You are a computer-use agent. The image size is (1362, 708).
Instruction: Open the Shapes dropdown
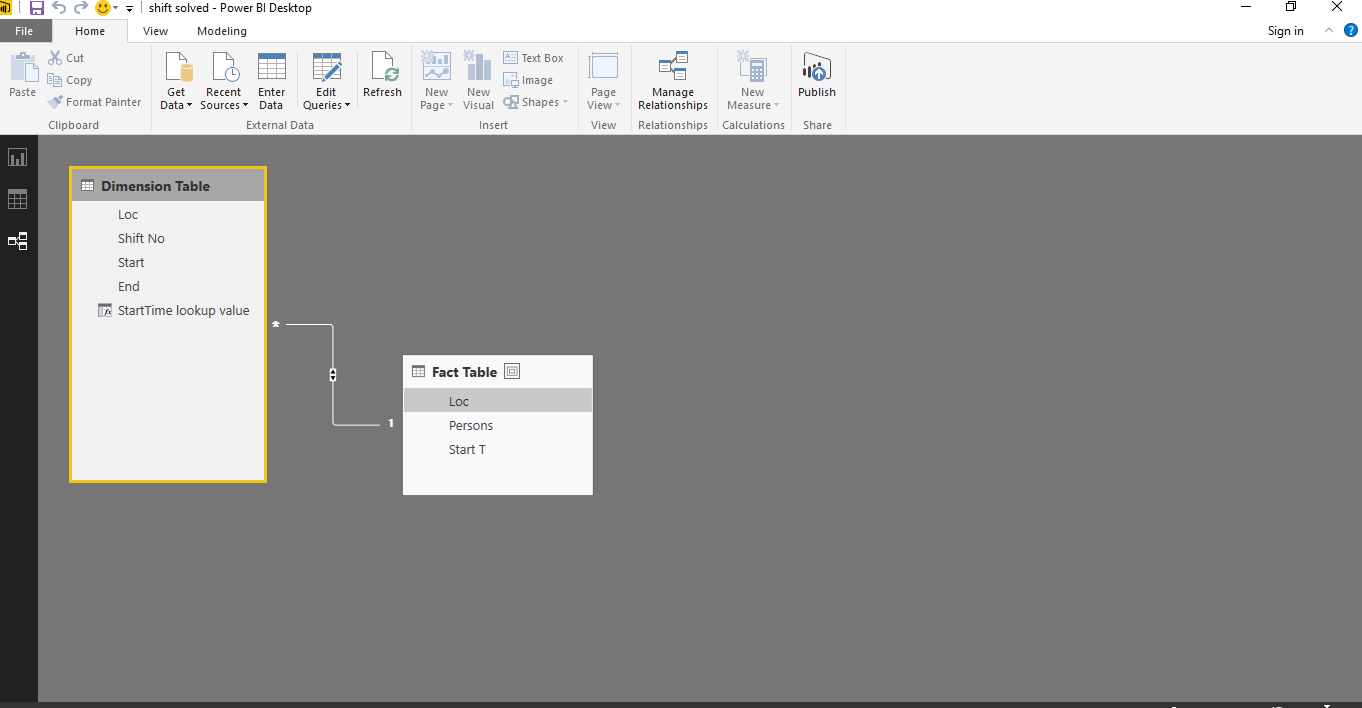(536, 102)
